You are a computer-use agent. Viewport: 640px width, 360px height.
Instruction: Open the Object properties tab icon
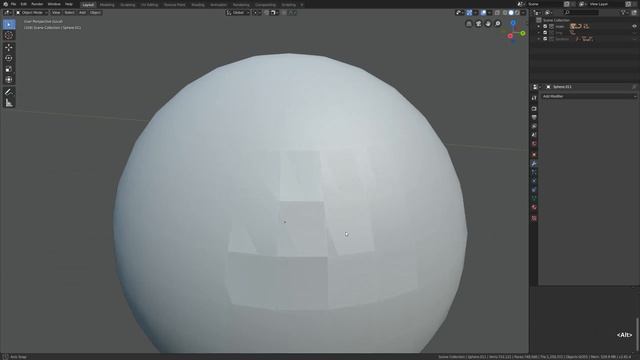point(534,155)
